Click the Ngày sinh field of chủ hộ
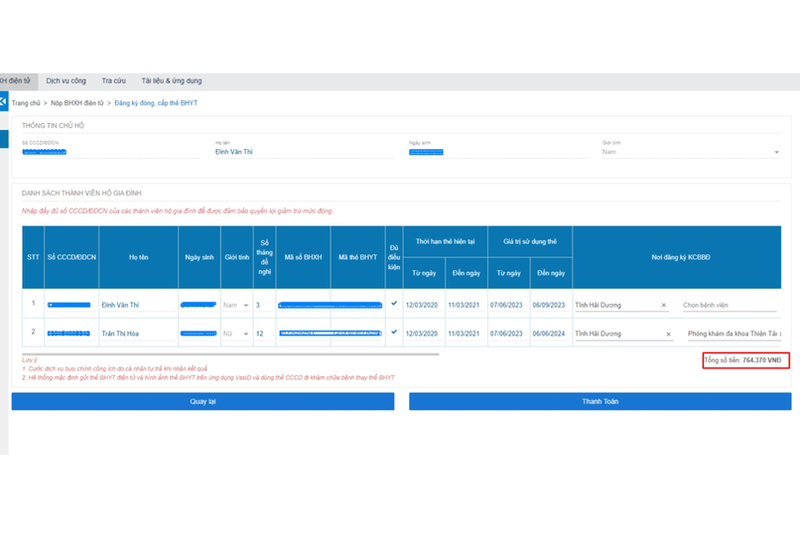This screenshot has width=800, height=541. (x=498, y=152)
